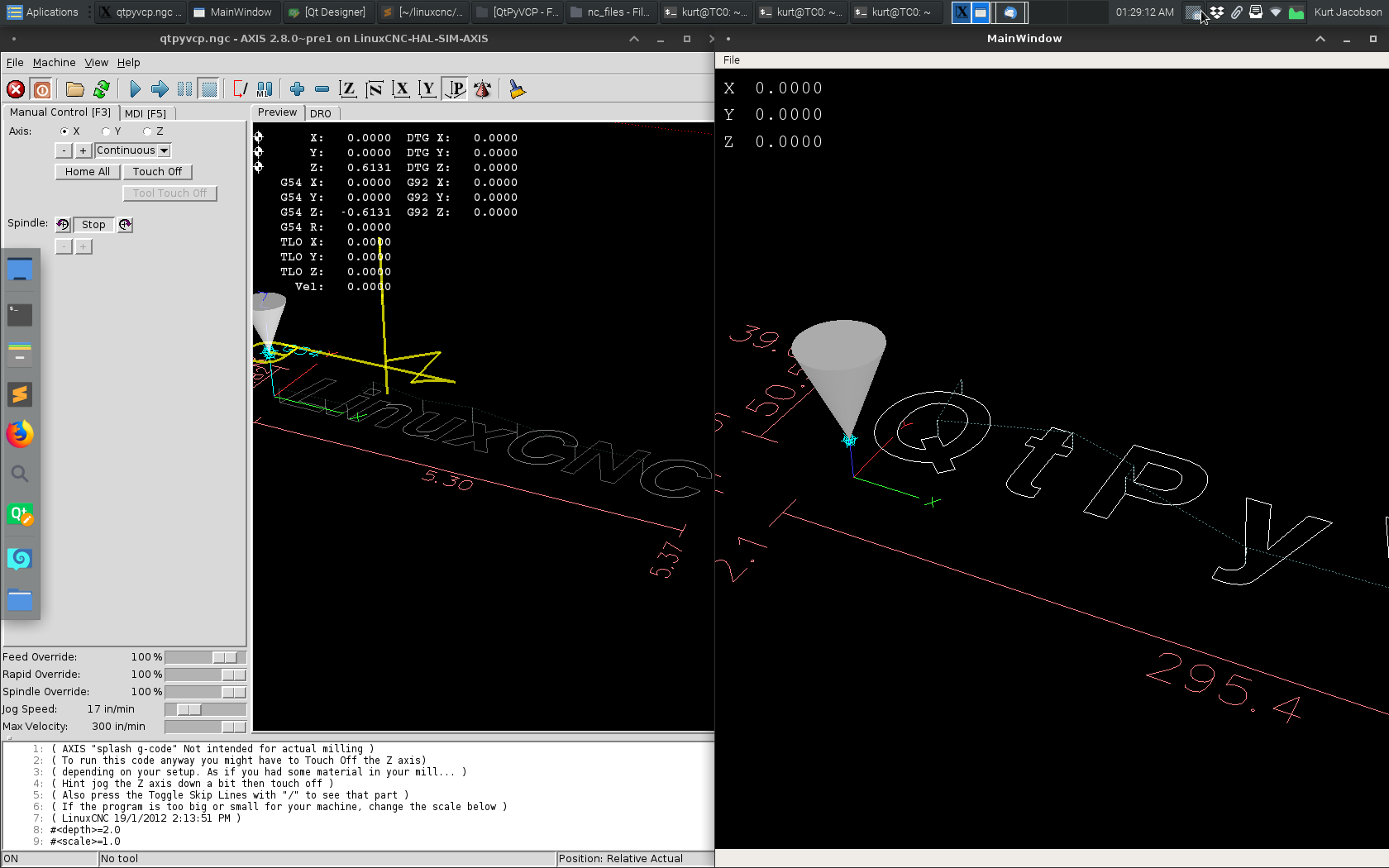Start the spindle clockwise
The width and height of the screenshot is (1389, 868).
[125, 225]
